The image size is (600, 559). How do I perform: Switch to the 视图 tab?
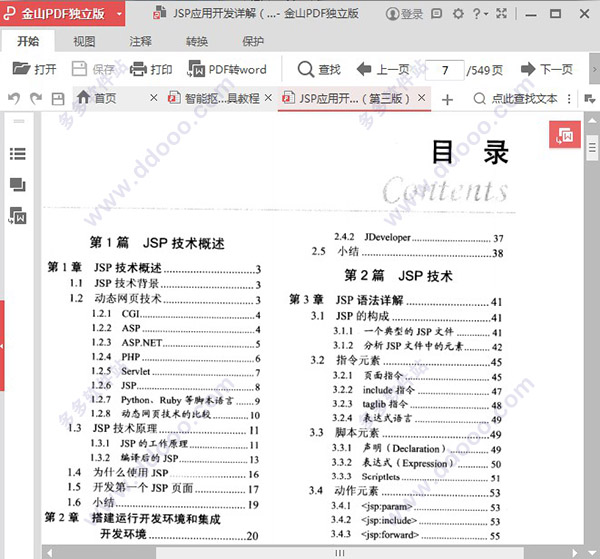[84, 41]
